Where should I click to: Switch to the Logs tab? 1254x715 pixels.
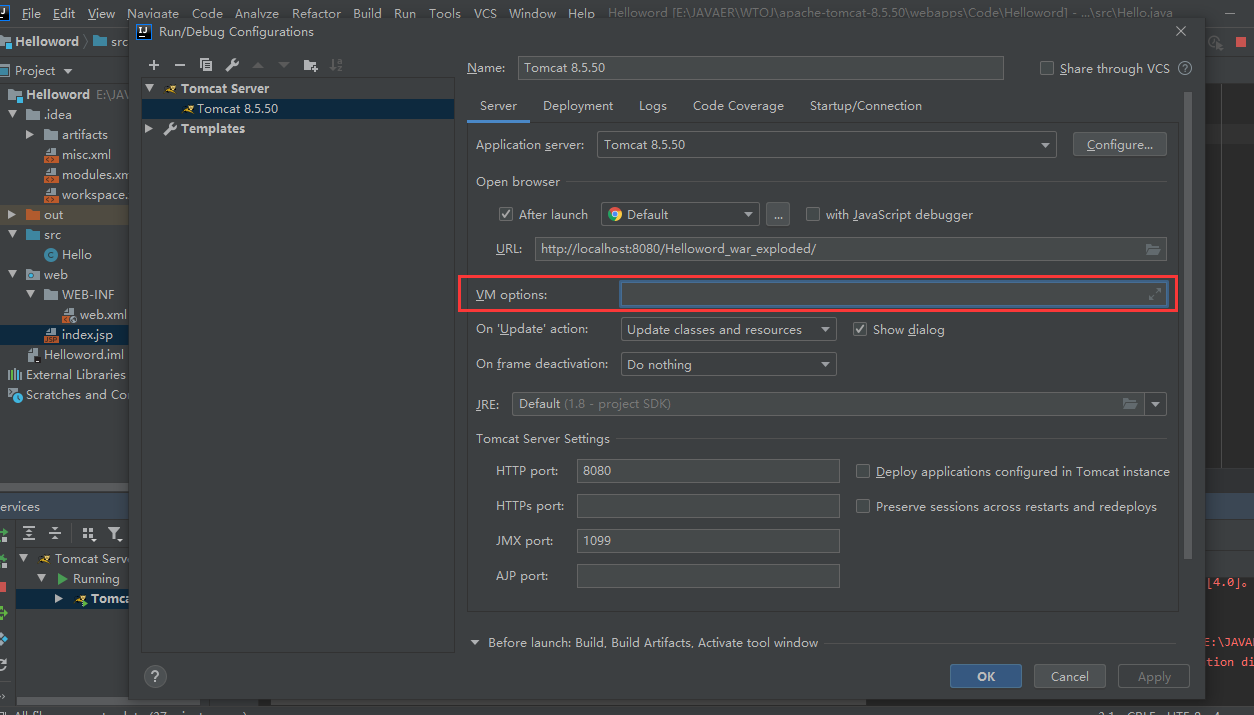click(653, 106)
